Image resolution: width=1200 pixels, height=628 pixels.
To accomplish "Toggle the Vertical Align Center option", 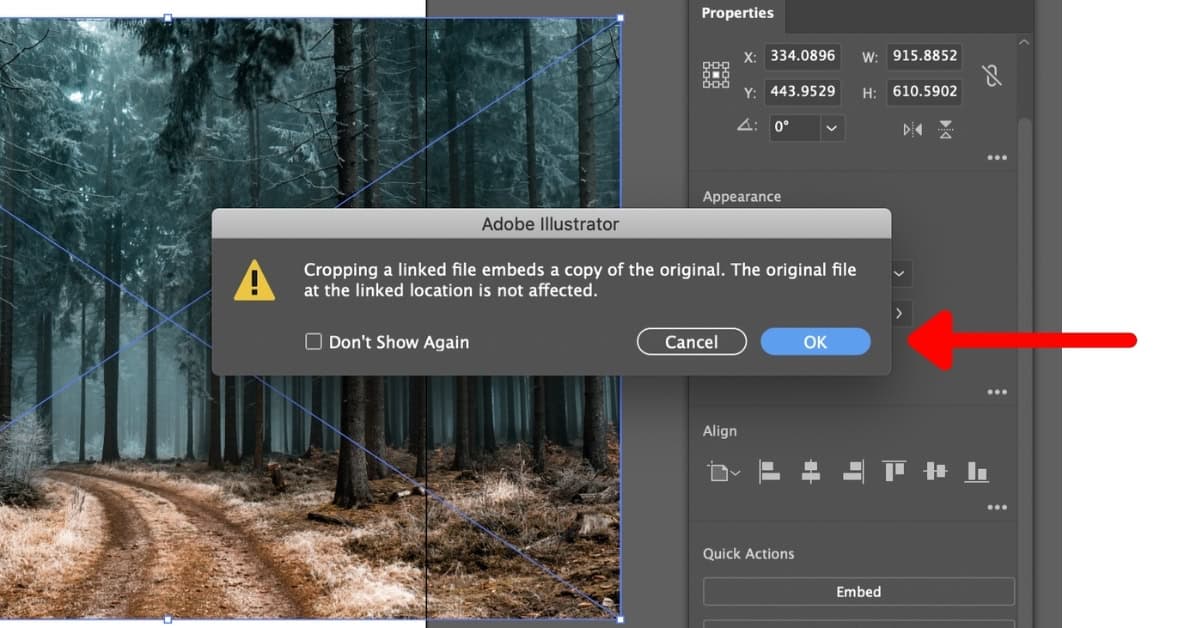I will tap(934, 471).
